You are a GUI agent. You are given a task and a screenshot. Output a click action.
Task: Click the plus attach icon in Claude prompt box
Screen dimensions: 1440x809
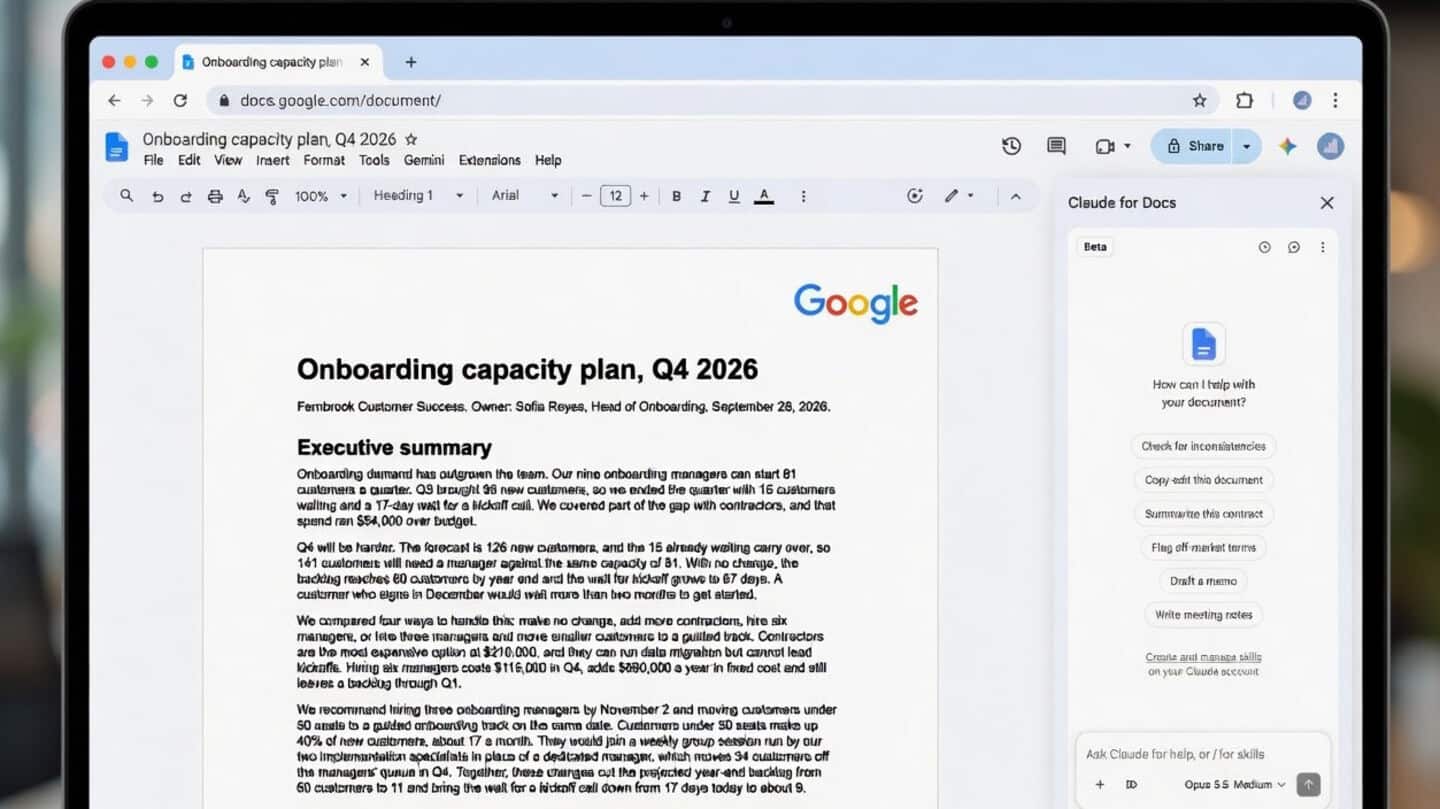1100,785
